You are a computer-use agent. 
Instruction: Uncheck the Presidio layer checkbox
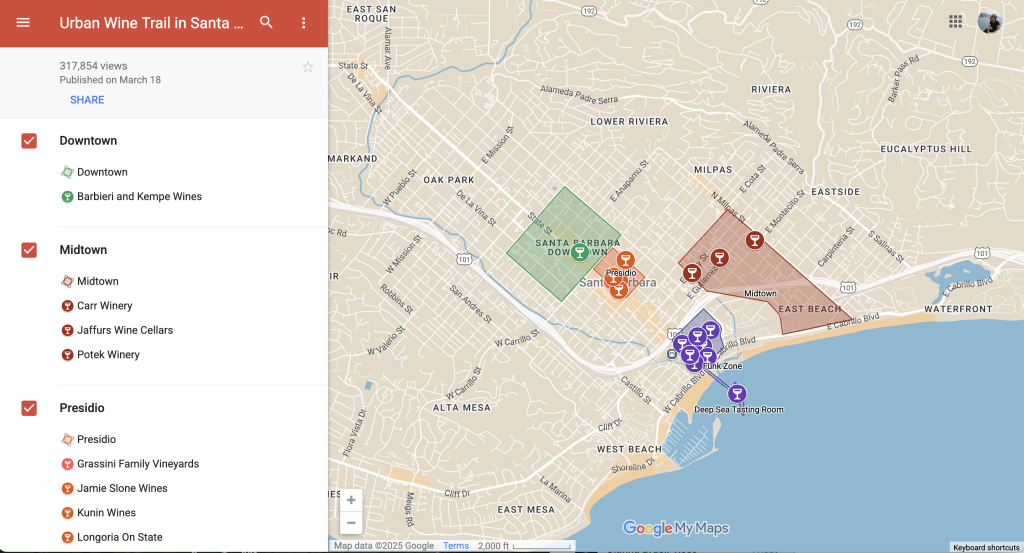pos(29,408)
